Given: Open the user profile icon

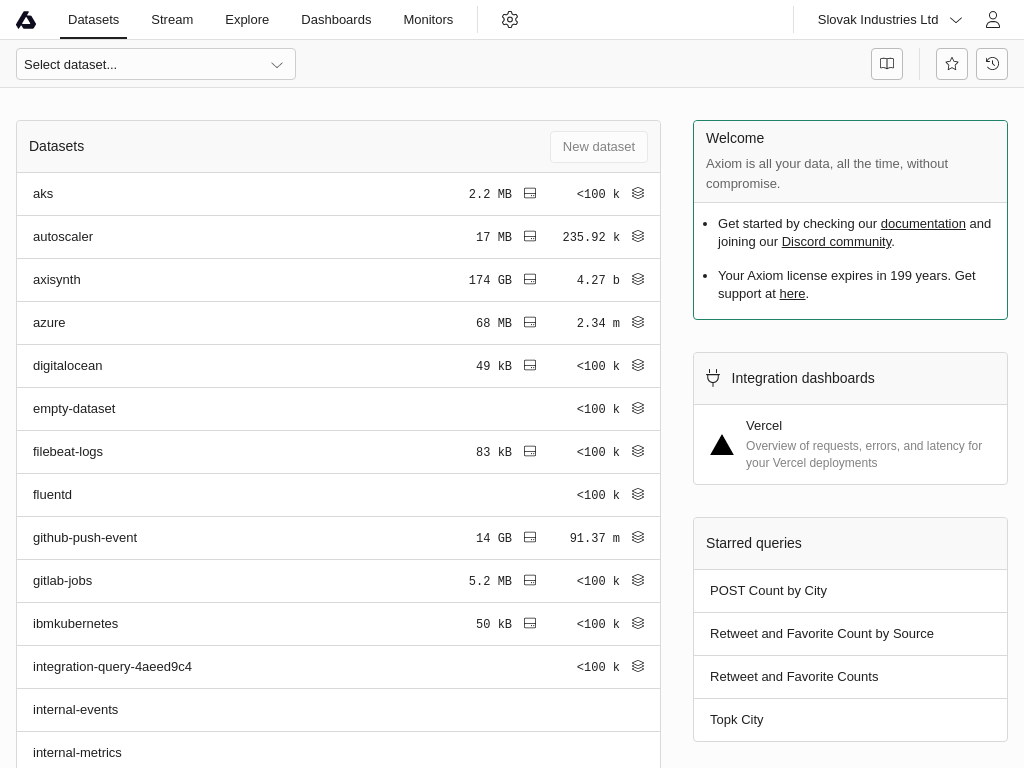Looking at the screenshot, I should point(992,20).
